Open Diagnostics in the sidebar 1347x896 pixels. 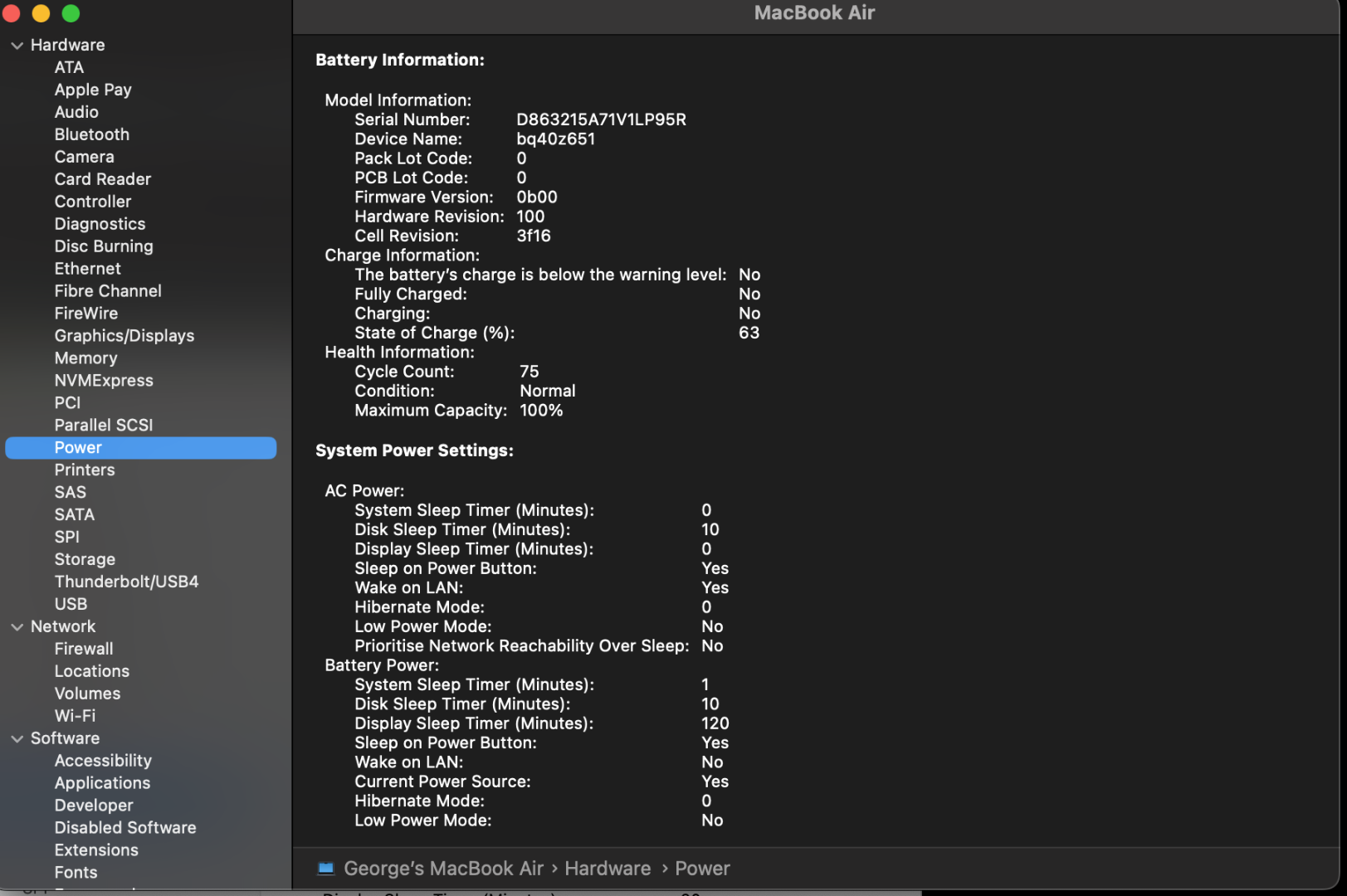pos(100,224)
